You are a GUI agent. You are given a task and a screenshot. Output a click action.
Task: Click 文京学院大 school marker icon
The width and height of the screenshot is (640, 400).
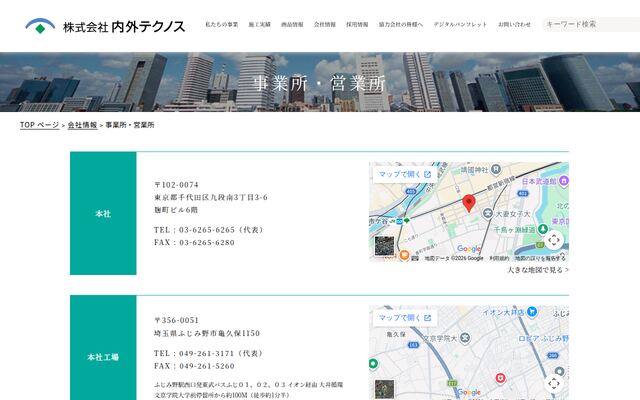coord(465,338)
